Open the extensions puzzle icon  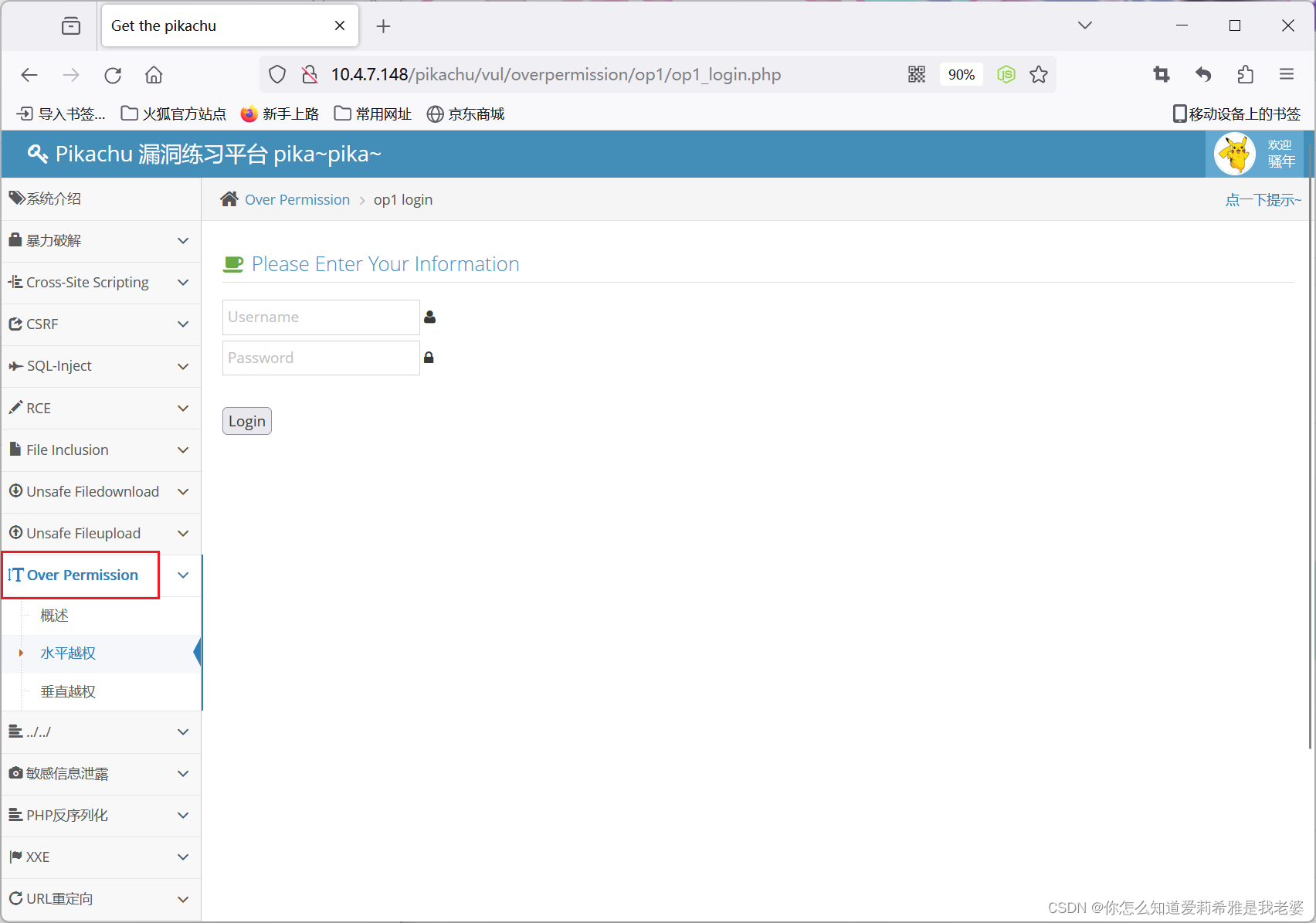(x=1245, y=75)
